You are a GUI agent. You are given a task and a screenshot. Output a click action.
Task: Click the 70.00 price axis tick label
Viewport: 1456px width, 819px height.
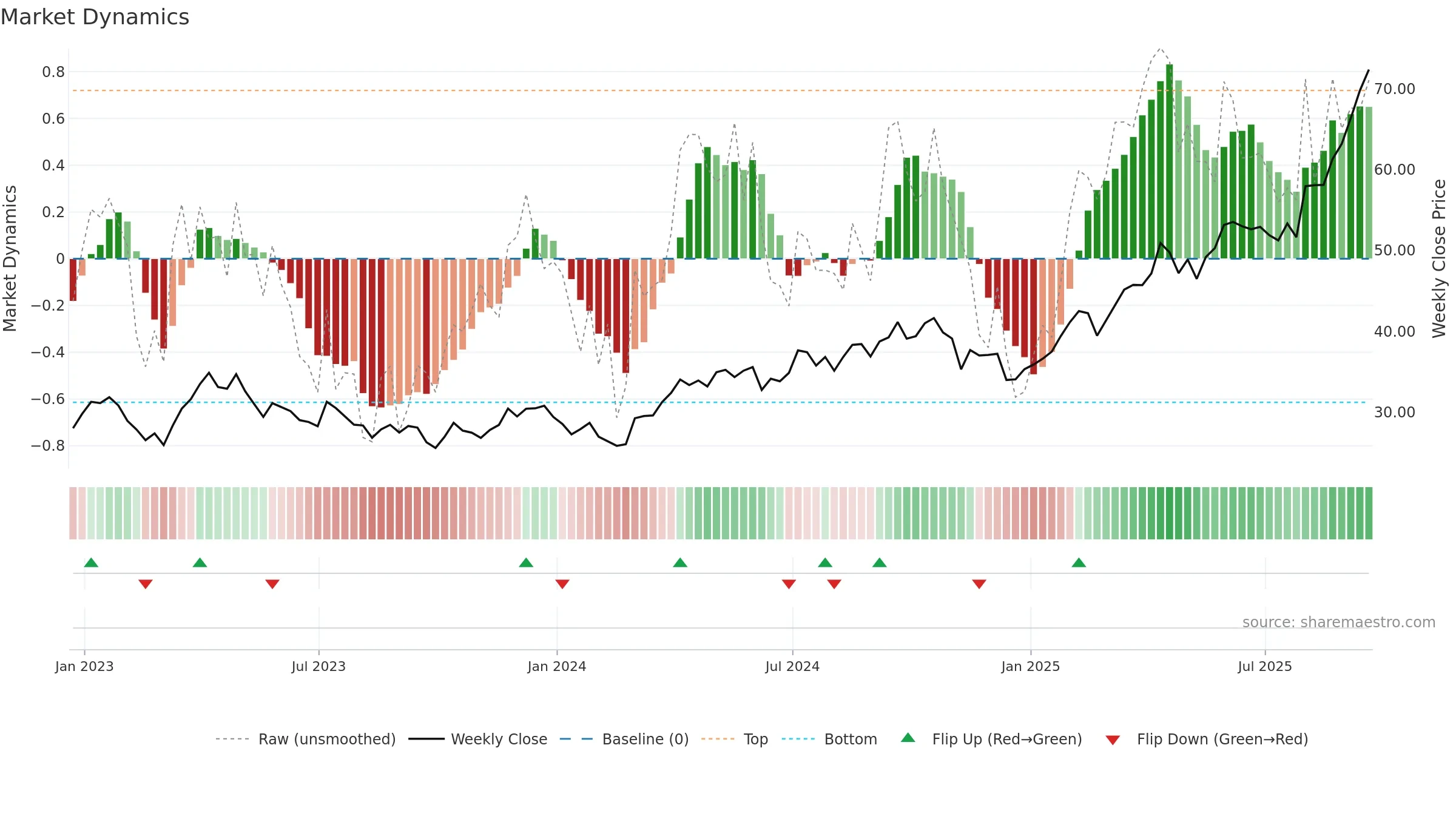(1395, 89)
